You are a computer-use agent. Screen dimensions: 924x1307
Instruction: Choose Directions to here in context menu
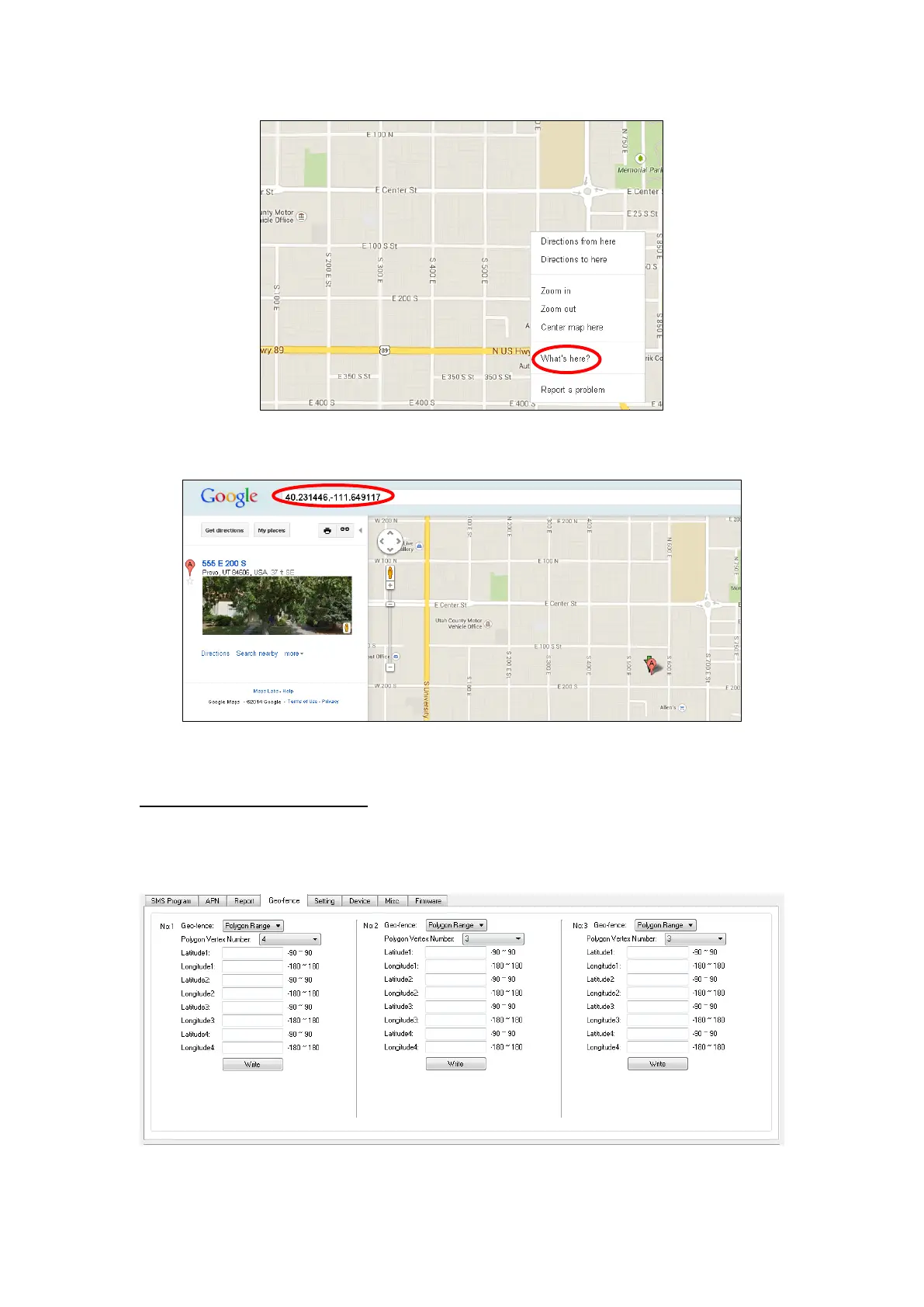(x=573, y=259)
